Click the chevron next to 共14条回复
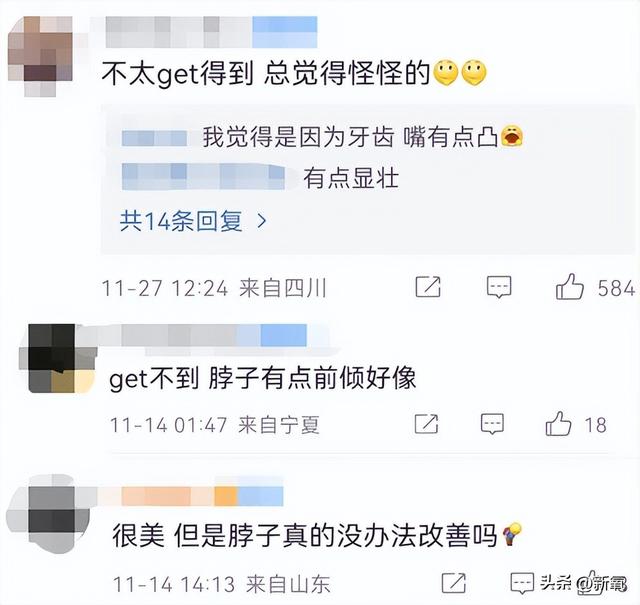The image size is (640, 605). point(262,221)
